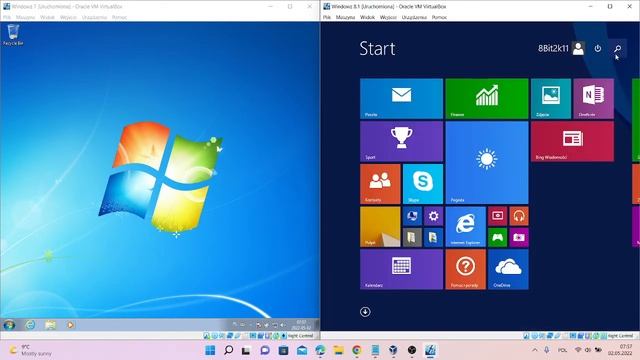Open the Music headphones tile
Image resolution: width=640 pixels, height=360 pixels.
tap(519, 216)
